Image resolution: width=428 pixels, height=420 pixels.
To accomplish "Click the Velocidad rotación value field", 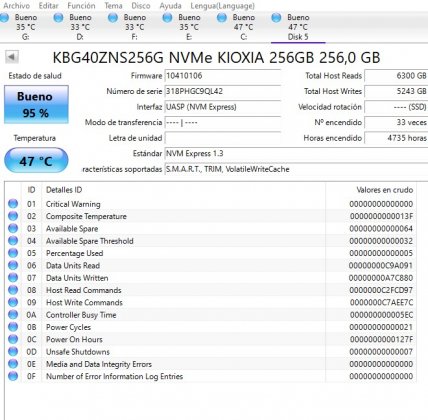I will (396, 107).
